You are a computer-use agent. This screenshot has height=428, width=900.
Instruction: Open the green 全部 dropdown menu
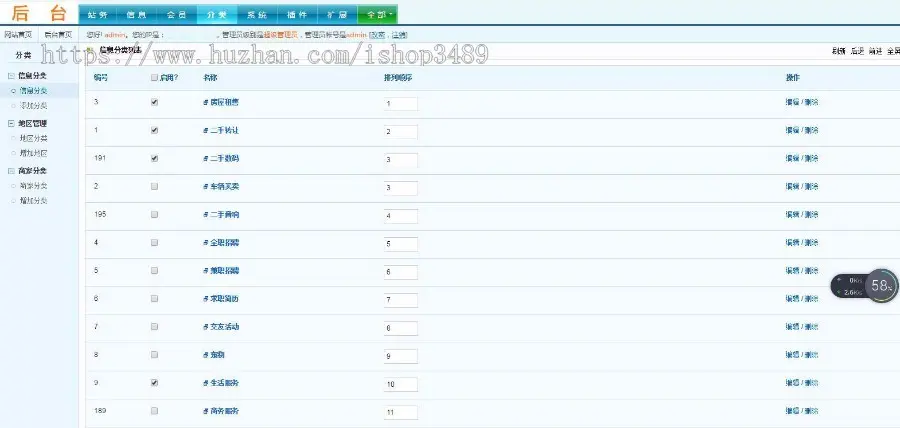pyautogui.click(x=378, y=15)
